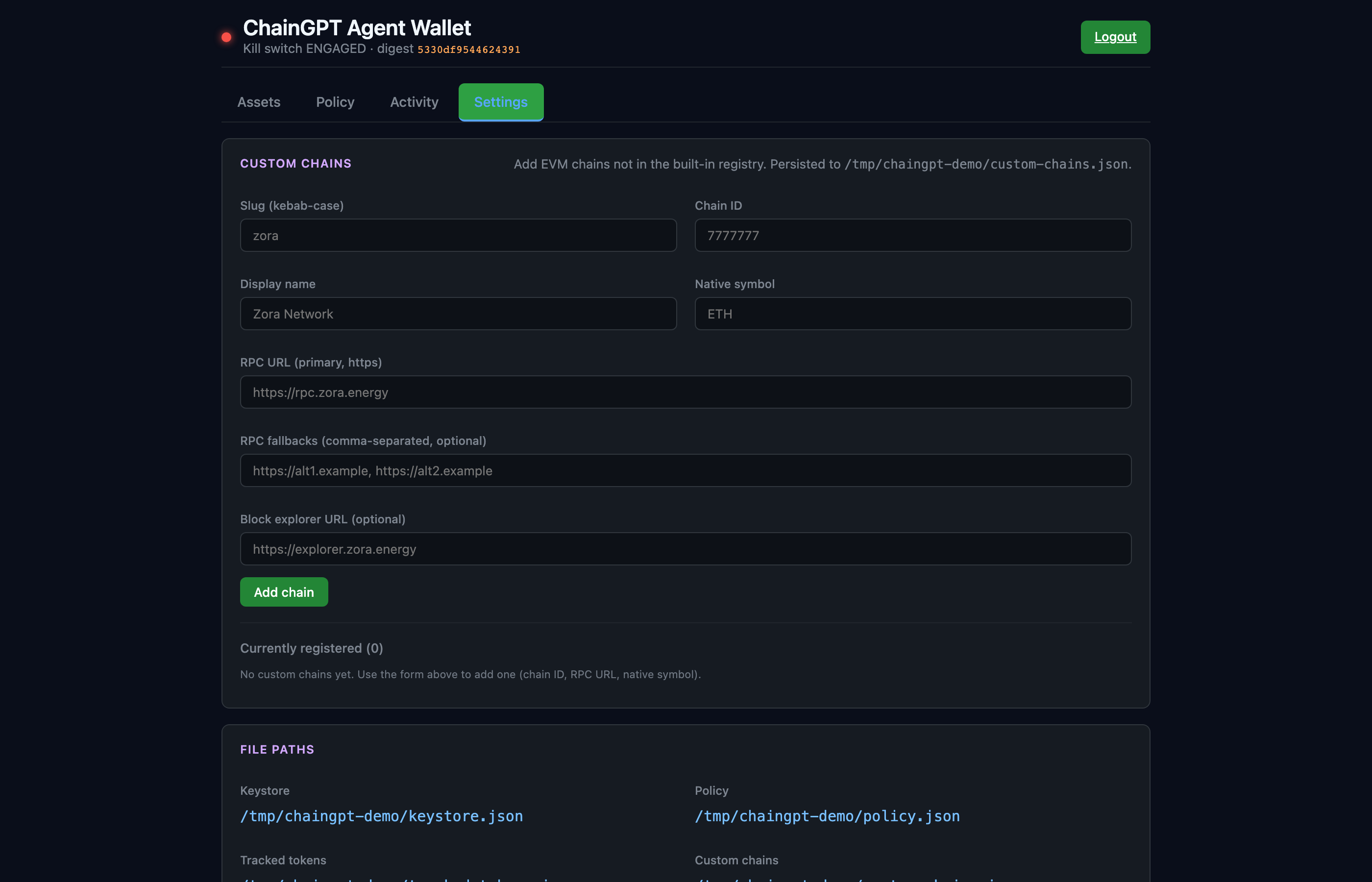
Task: Click into the Native symbol field
Action: 913,314
